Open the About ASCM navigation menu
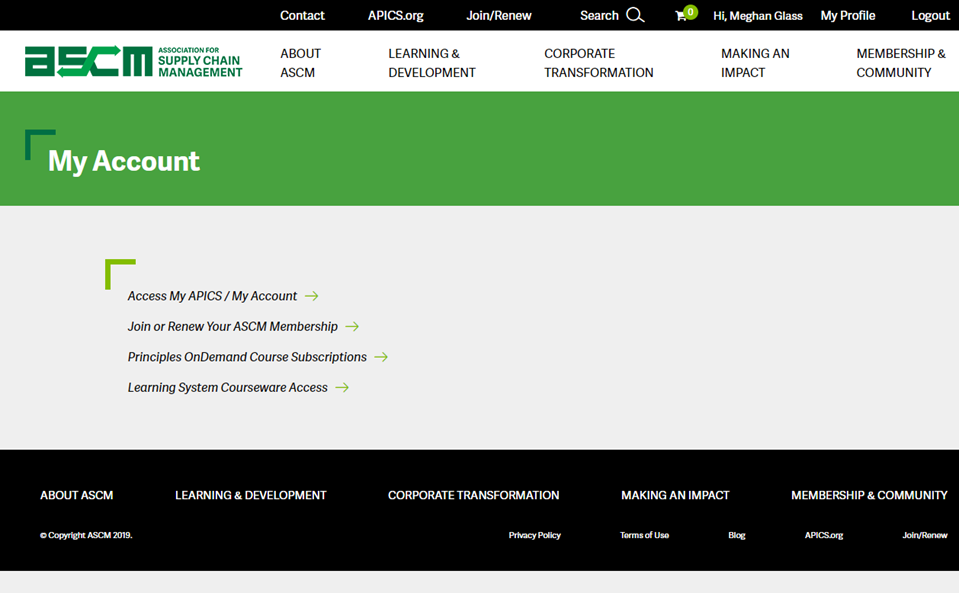The width and height of the screenshot is (959, 593). [x=300, y=62]
